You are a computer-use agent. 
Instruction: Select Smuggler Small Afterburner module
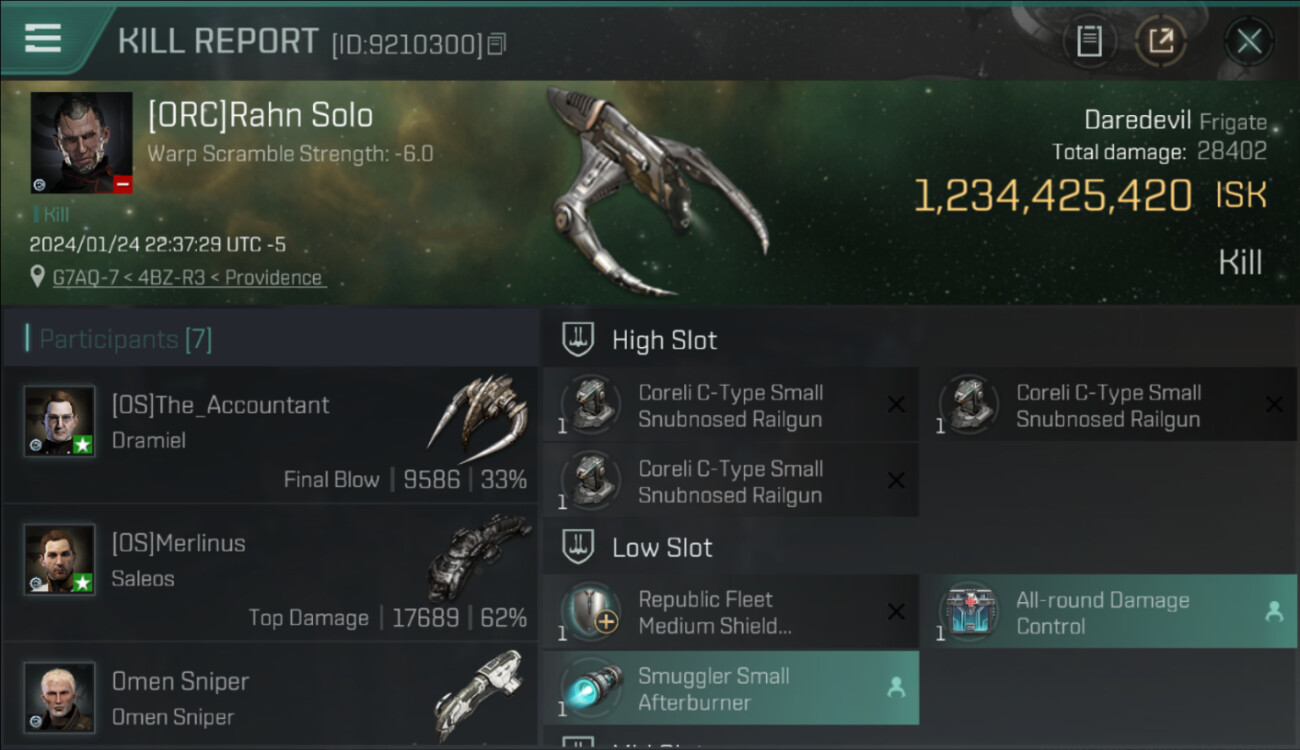[731, 688]
